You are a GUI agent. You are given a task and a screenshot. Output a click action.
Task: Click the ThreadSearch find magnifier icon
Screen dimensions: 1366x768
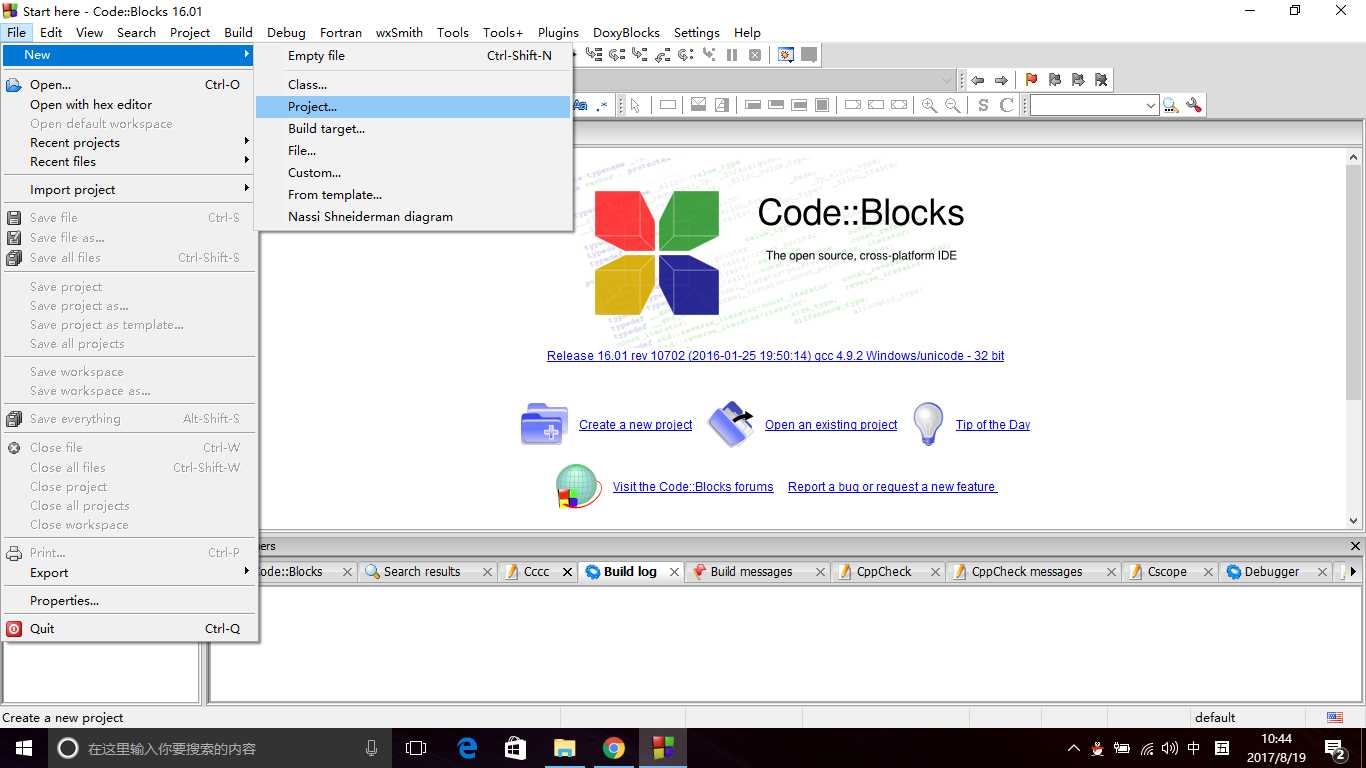1171,105
